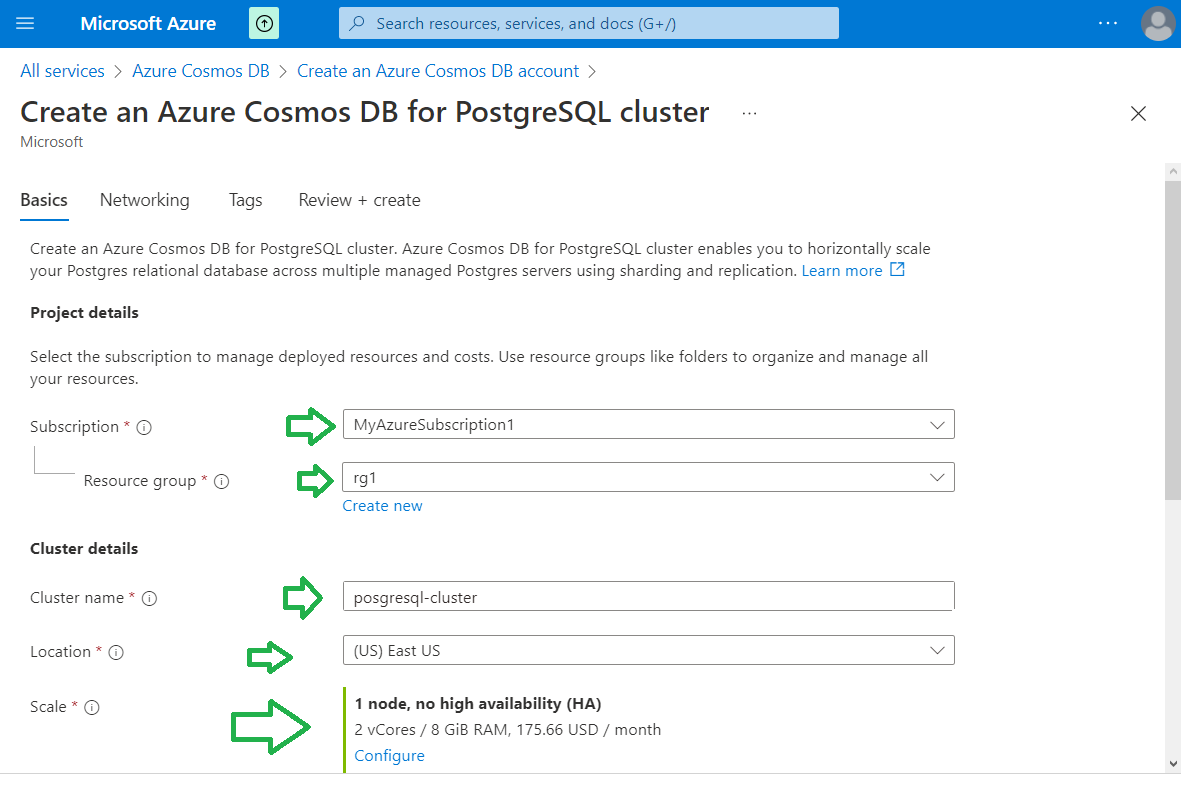Click the All services breadcrumb
Image resolution: width=1181 pixels, height=787 pixels.
[x=63, y=71]
